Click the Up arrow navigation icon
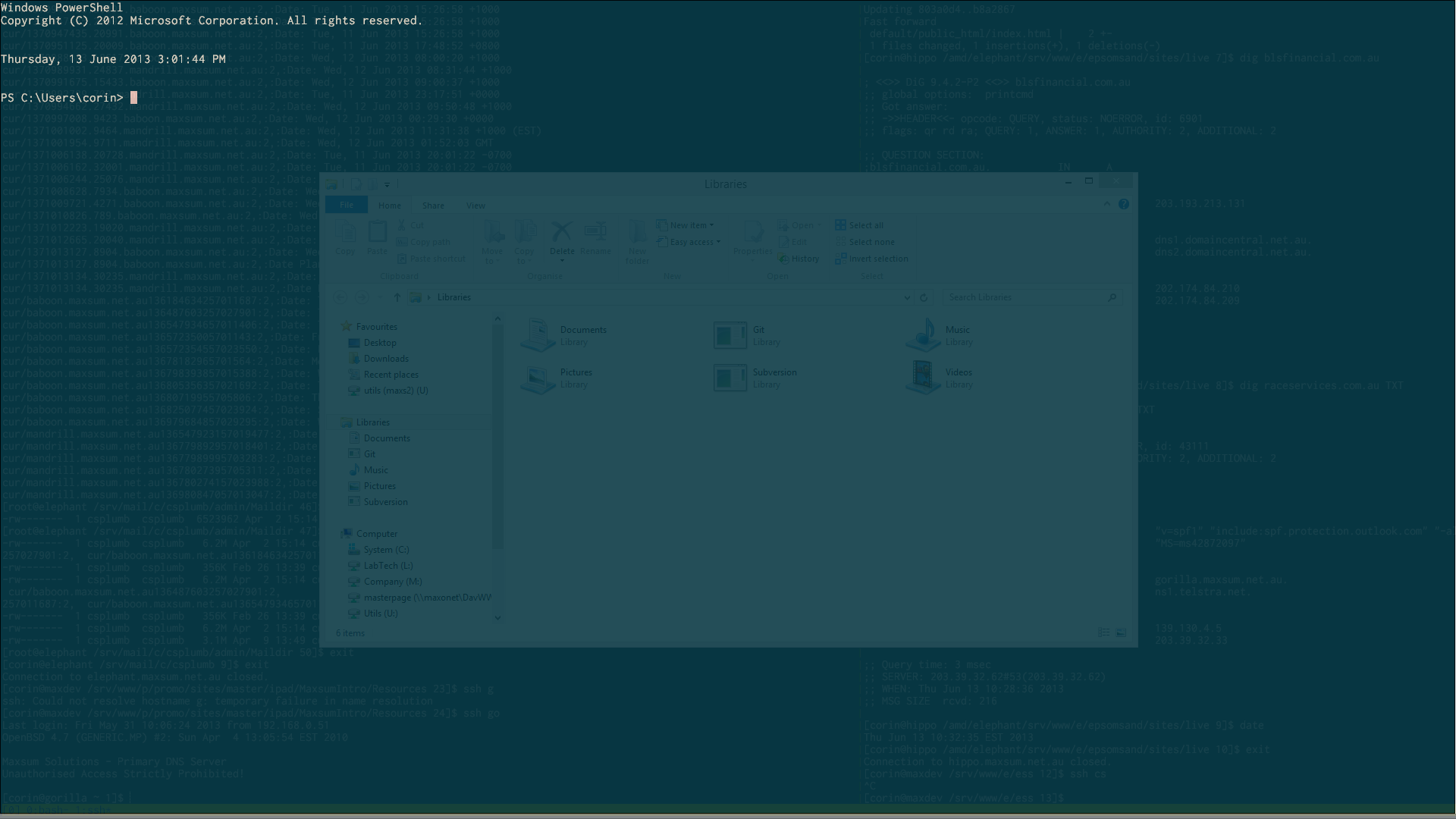 (397, 297)
